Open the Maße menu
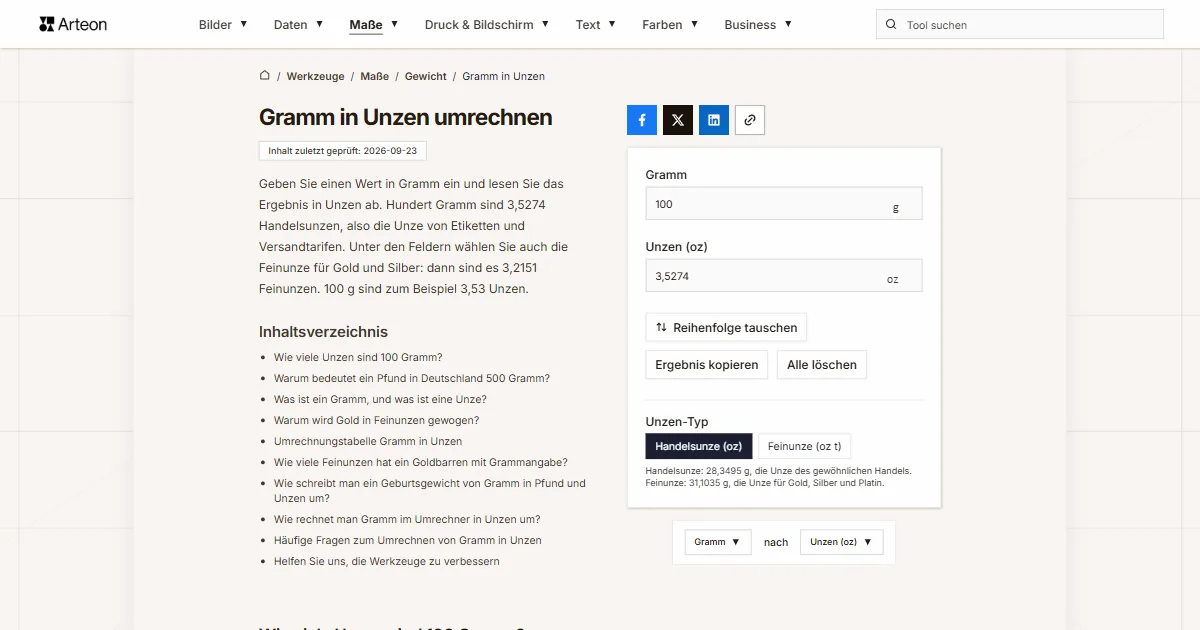1200x630 pixels. tap(374, 25)
